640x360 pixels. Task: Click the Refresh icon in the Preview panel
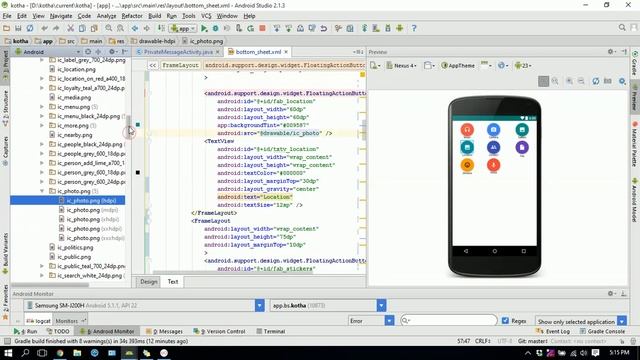pyautogui.click(x=596, y=81)
